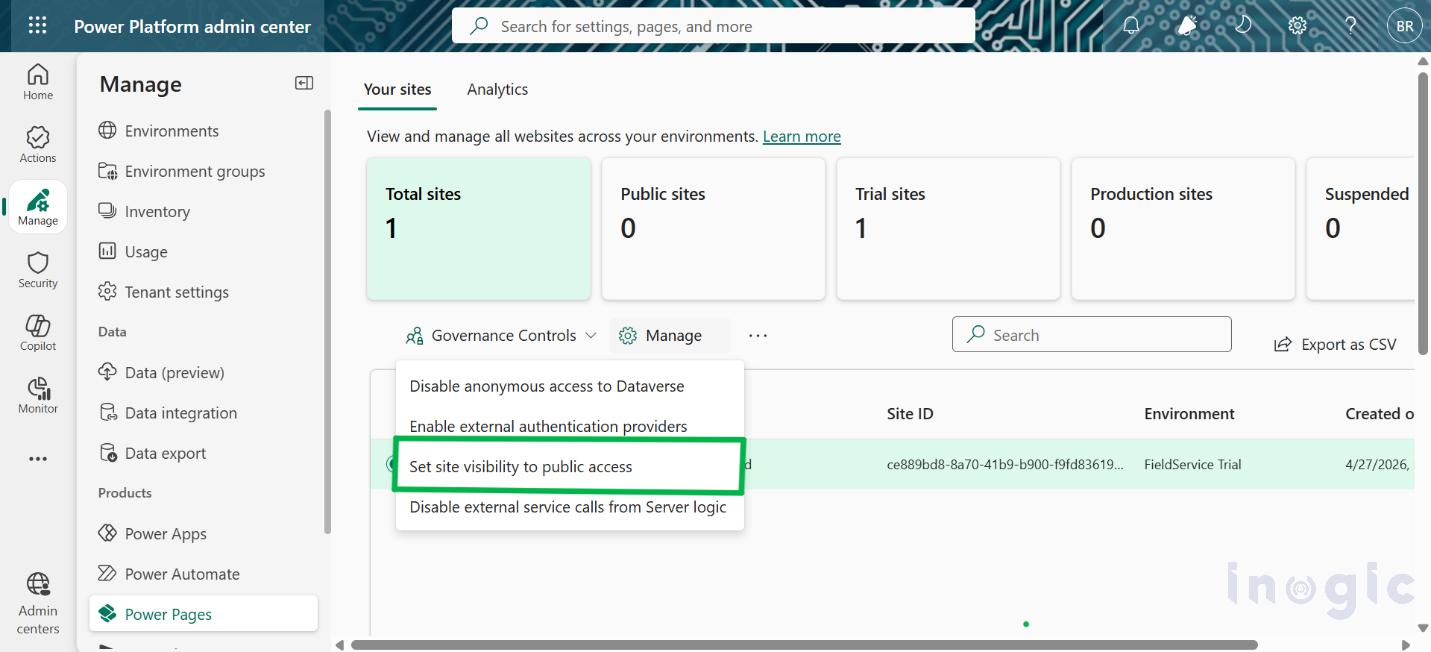
Task: Collapse the Manage navigation pane
Action: pos(304,83)
